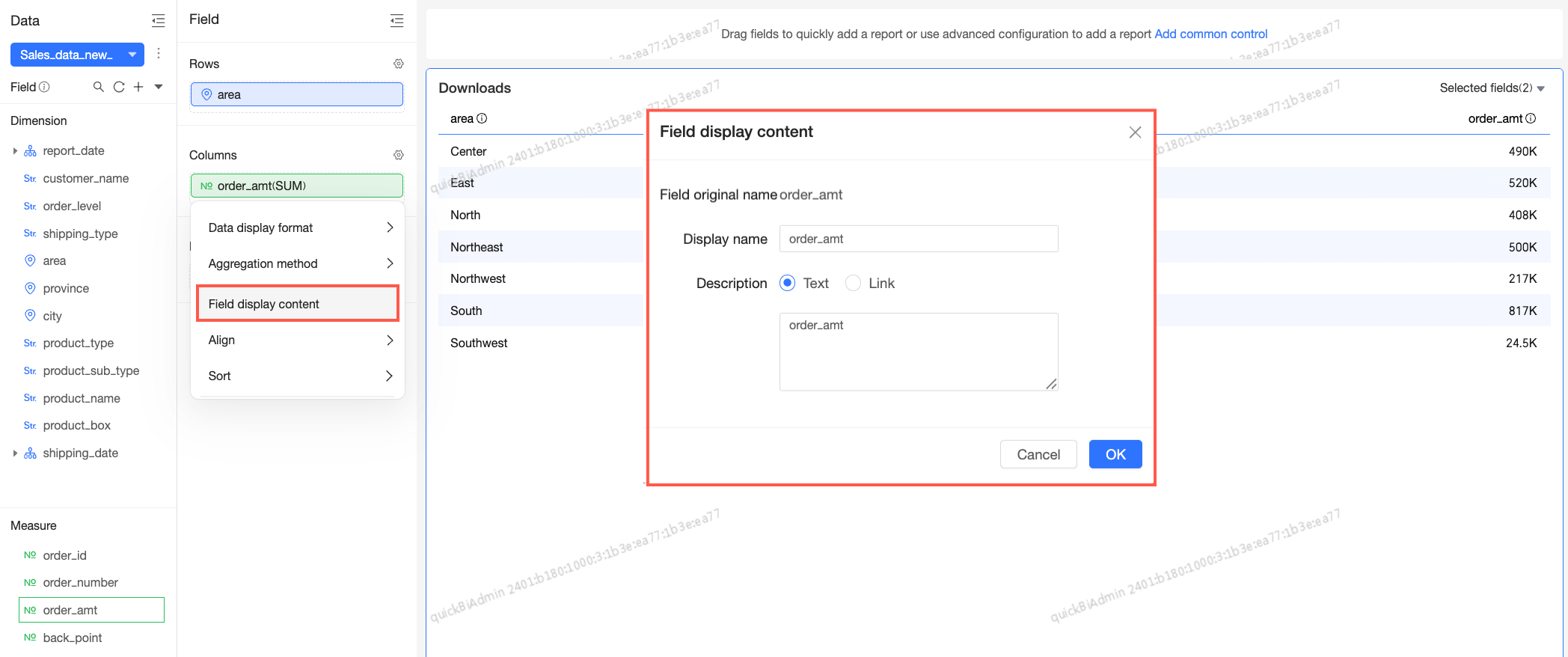Click the 490K value for Center

(x=1522, y=151)
